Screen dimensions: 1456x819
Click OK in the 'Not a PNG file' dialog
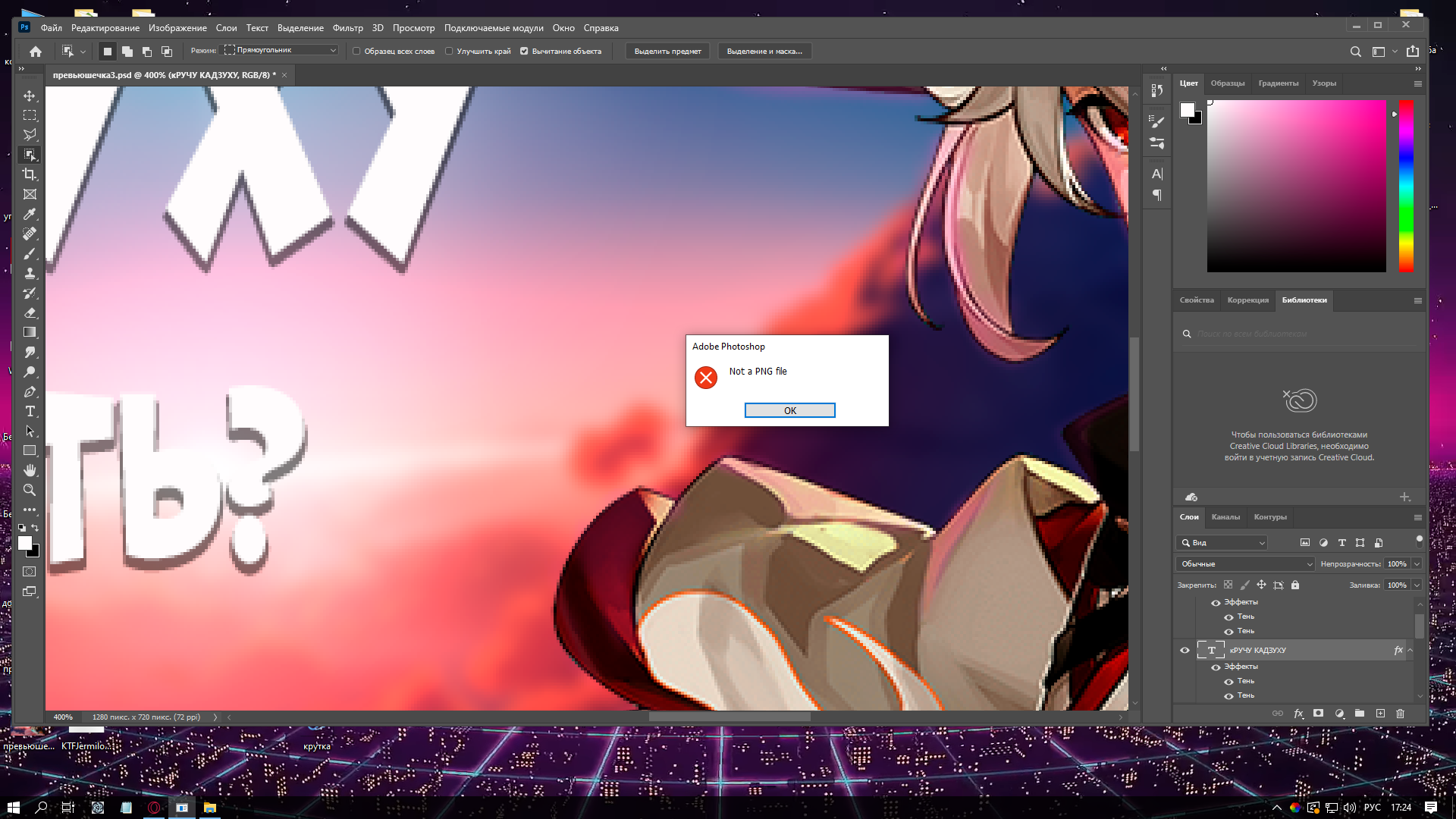[x=789, y=410]
